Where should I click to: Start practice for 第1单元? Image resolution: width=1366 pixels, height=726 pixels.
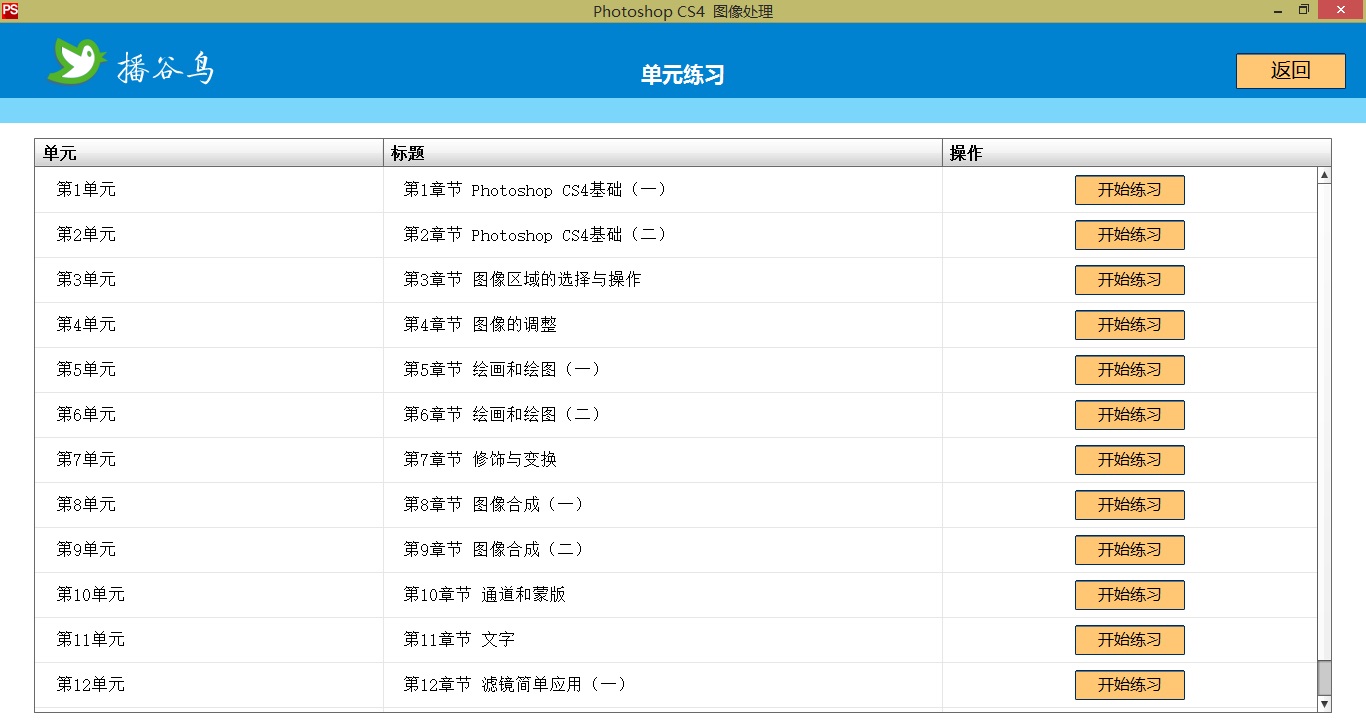tap(1130, 190)
